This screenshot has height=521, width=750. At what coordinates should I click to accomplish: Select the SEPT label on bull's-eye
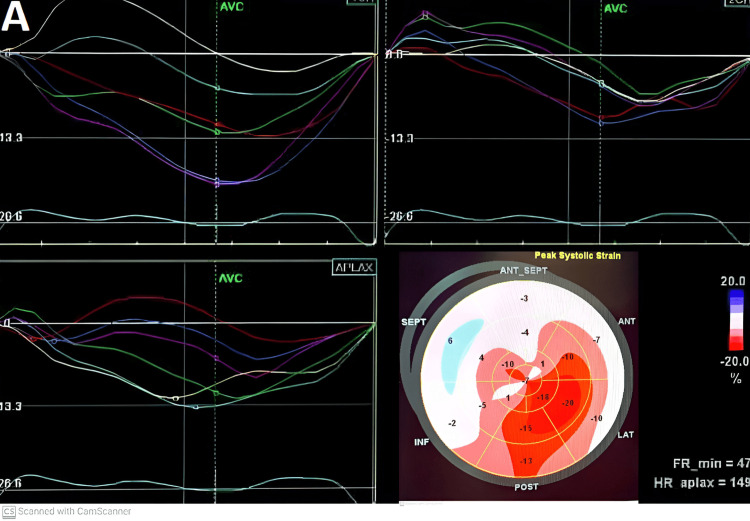coord(413,322)
